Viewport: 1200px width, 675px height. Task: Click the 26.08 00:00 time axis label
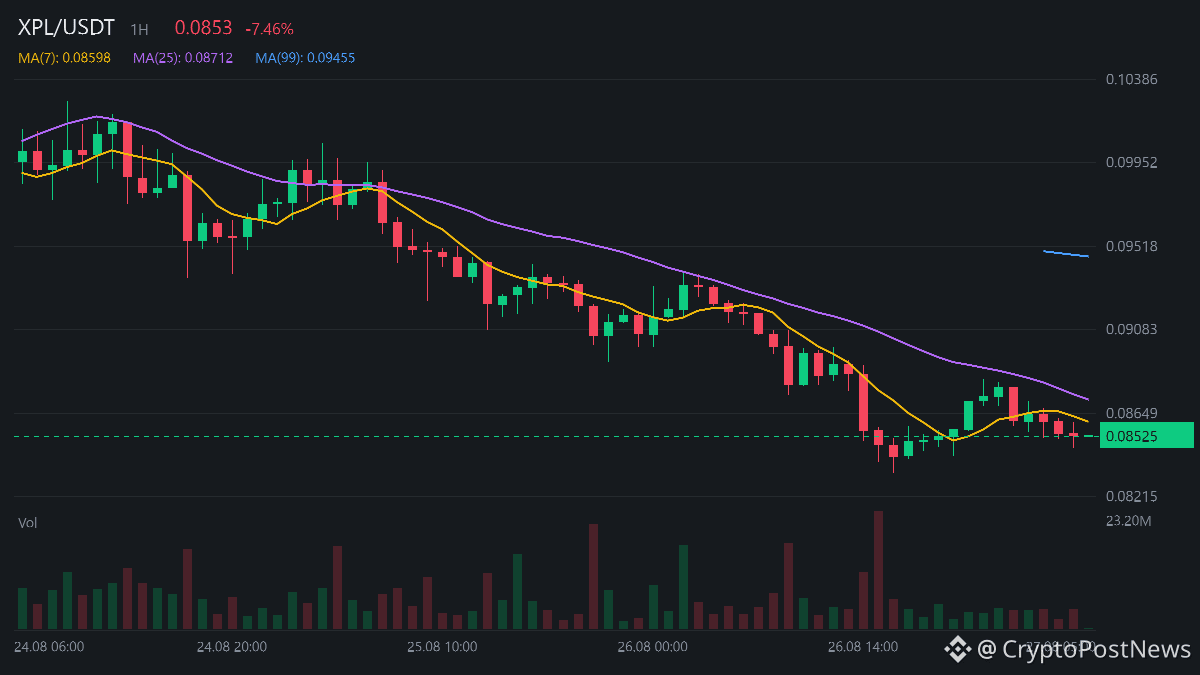tap(652, 647)
